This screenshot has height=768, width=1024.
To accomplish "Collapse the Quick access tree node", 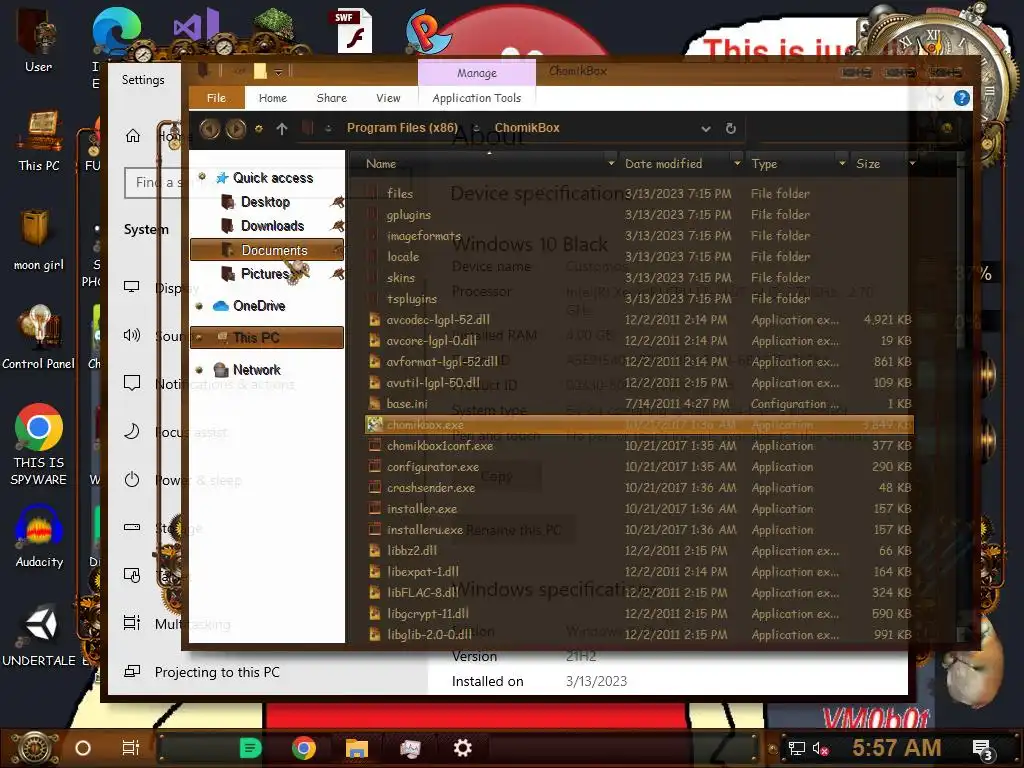I will click(x=202, y=176).
